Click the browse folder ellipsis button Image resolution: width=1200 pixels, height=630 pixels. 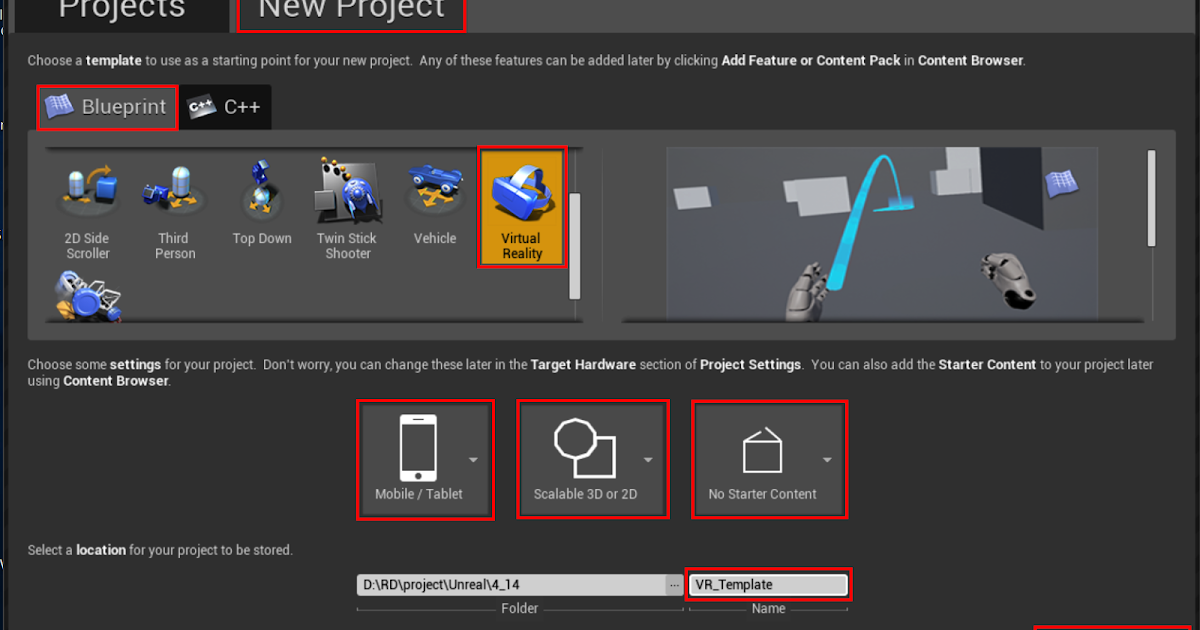point(675,584)
